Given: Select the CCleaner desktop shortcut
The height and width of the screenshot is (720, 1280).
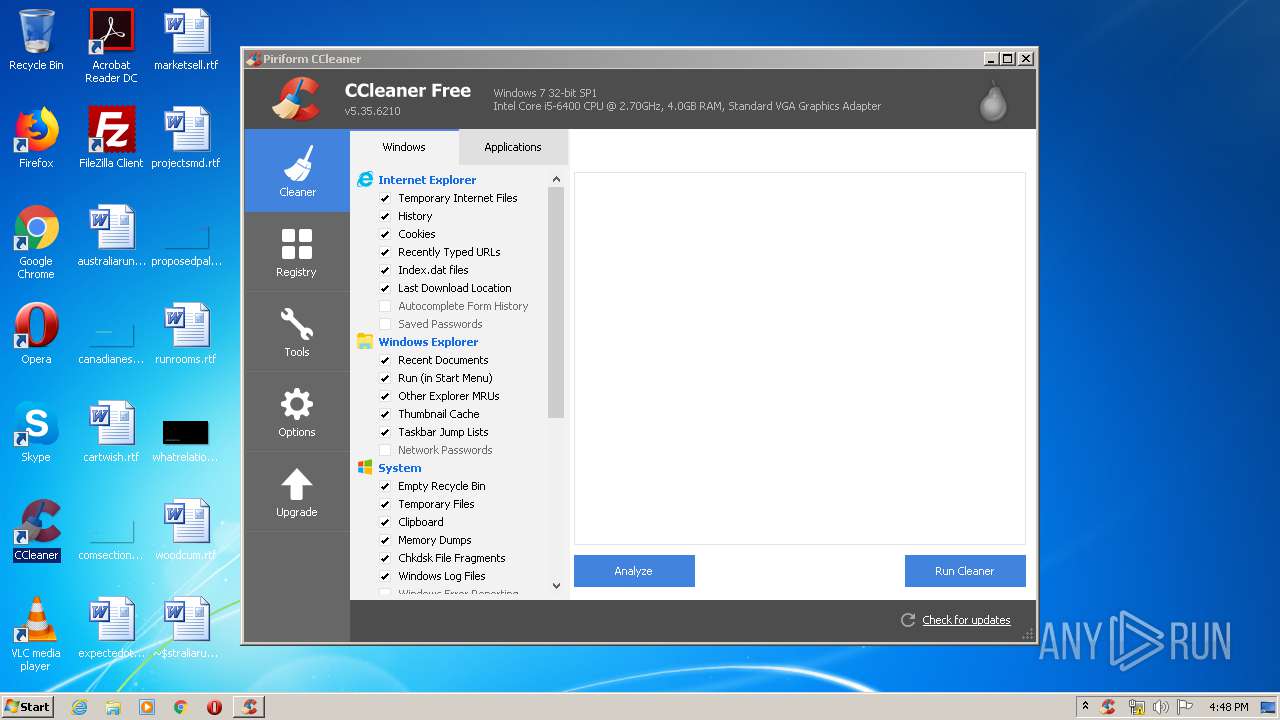Looking at the screenshot, I should [36, 530].
